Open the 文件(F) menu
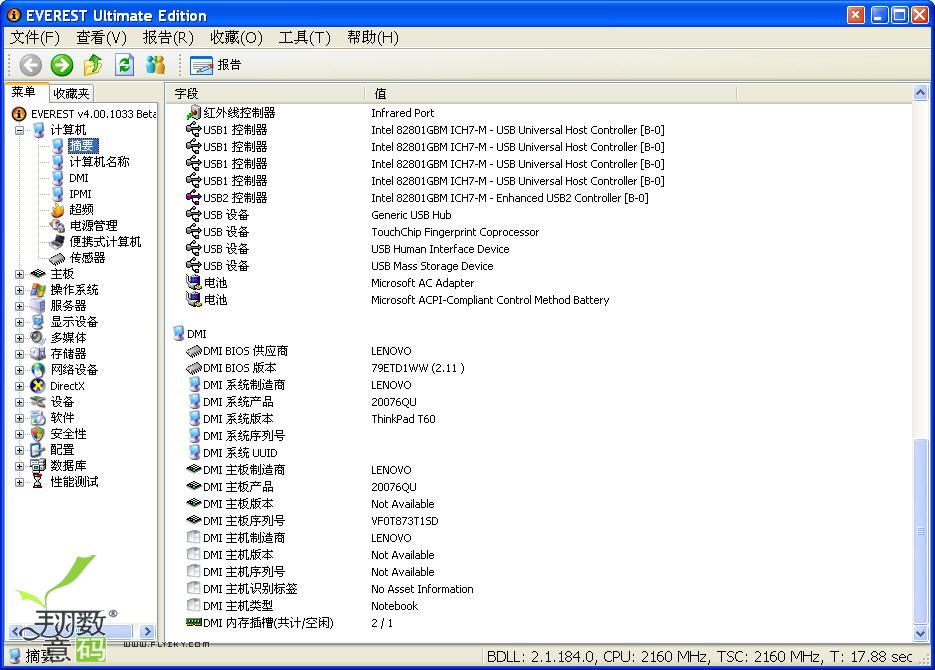 coord(35,38)
